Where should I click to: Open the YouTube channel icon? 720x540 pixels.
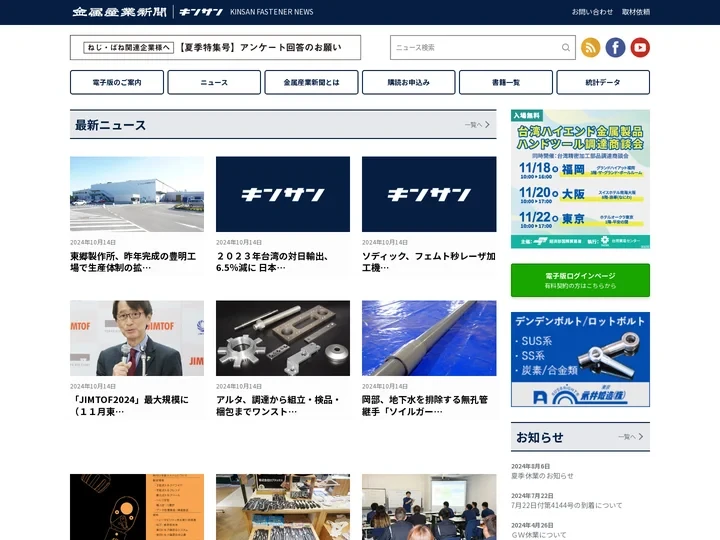pos(640,47)
